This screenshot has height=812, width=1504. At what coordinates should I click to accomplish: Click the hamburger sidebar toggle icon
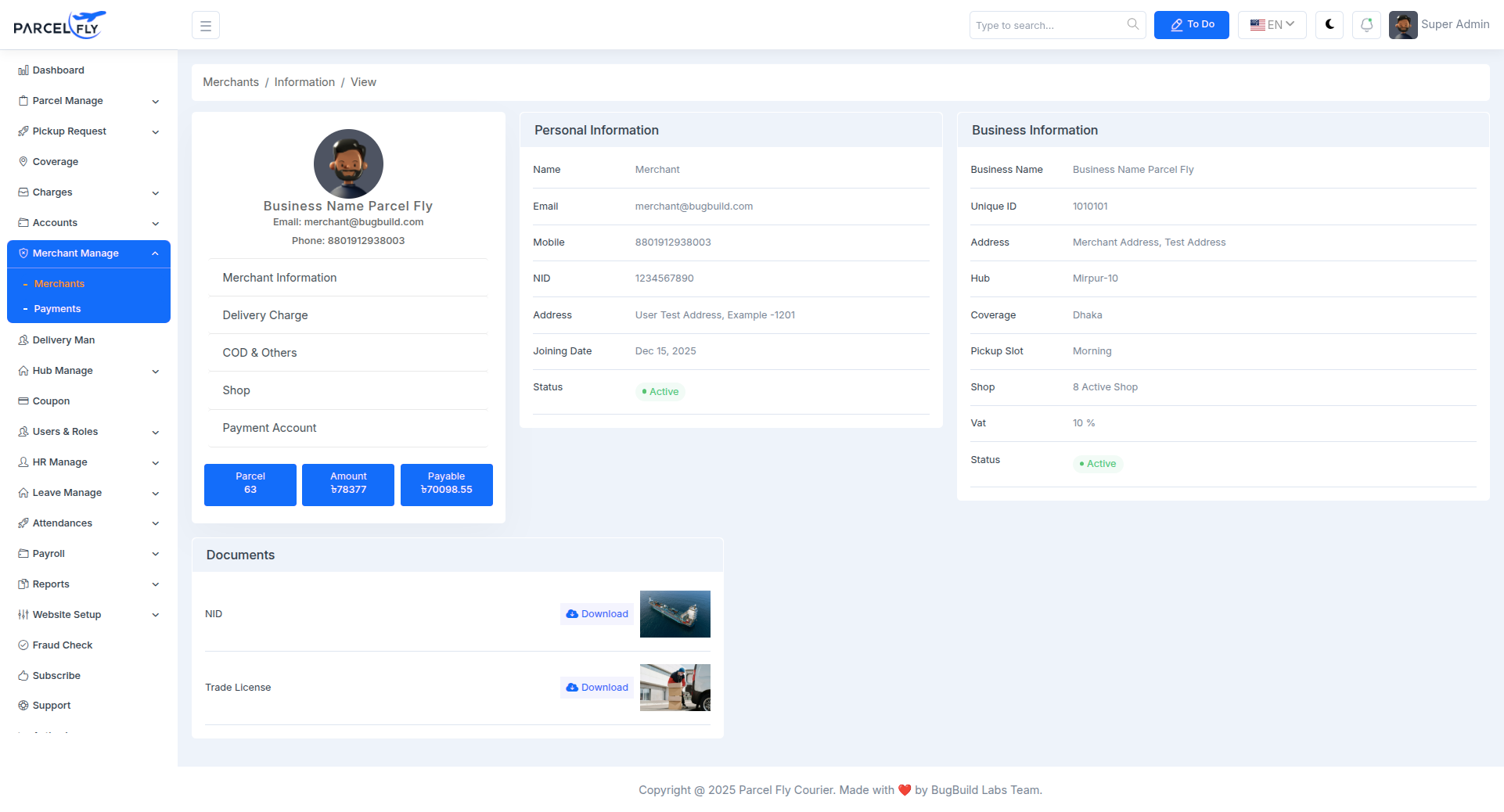point(206,26)
